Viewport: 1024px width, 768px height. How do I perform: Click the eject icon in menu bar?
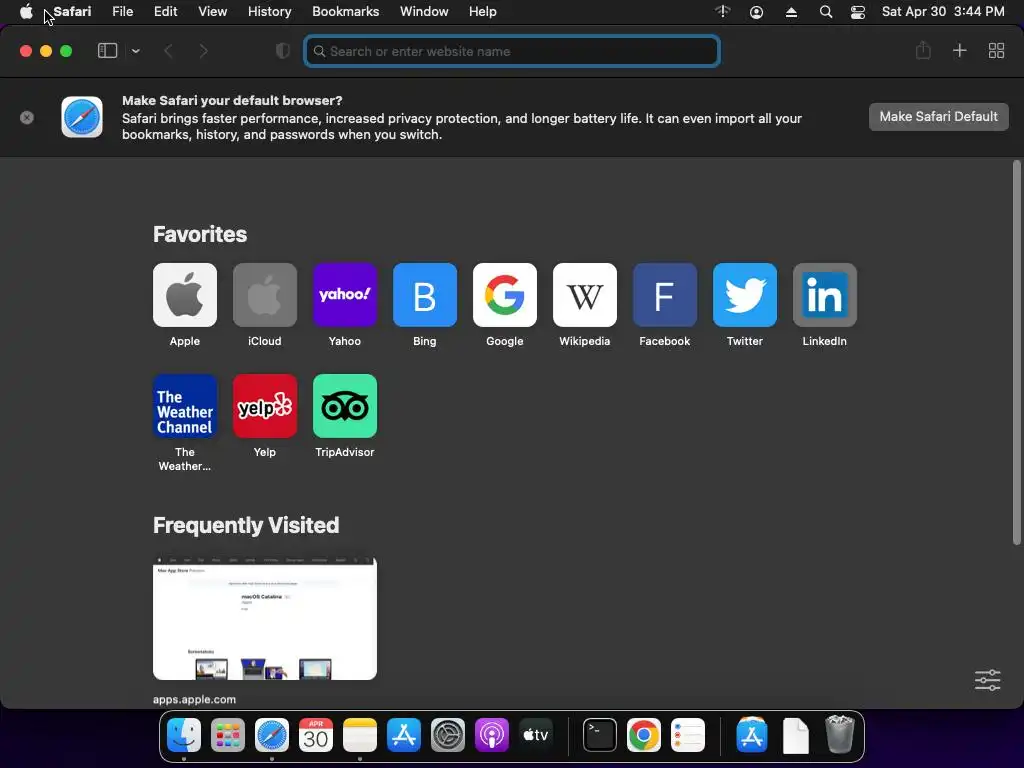791,12
